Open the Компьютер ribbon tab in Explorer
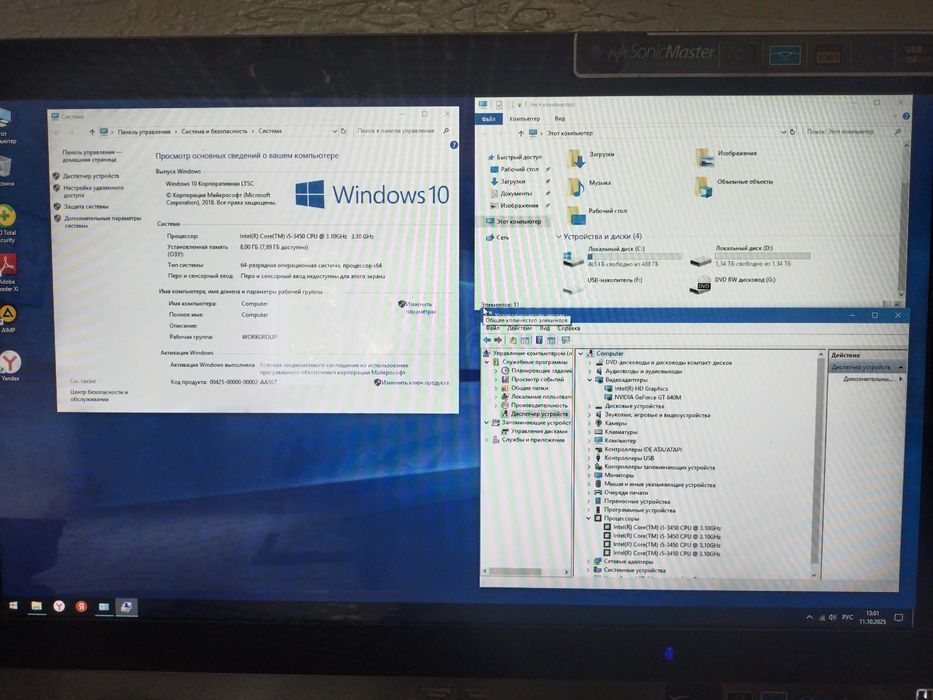This screenshot has height=700, width=933. (x=525, y=119)
